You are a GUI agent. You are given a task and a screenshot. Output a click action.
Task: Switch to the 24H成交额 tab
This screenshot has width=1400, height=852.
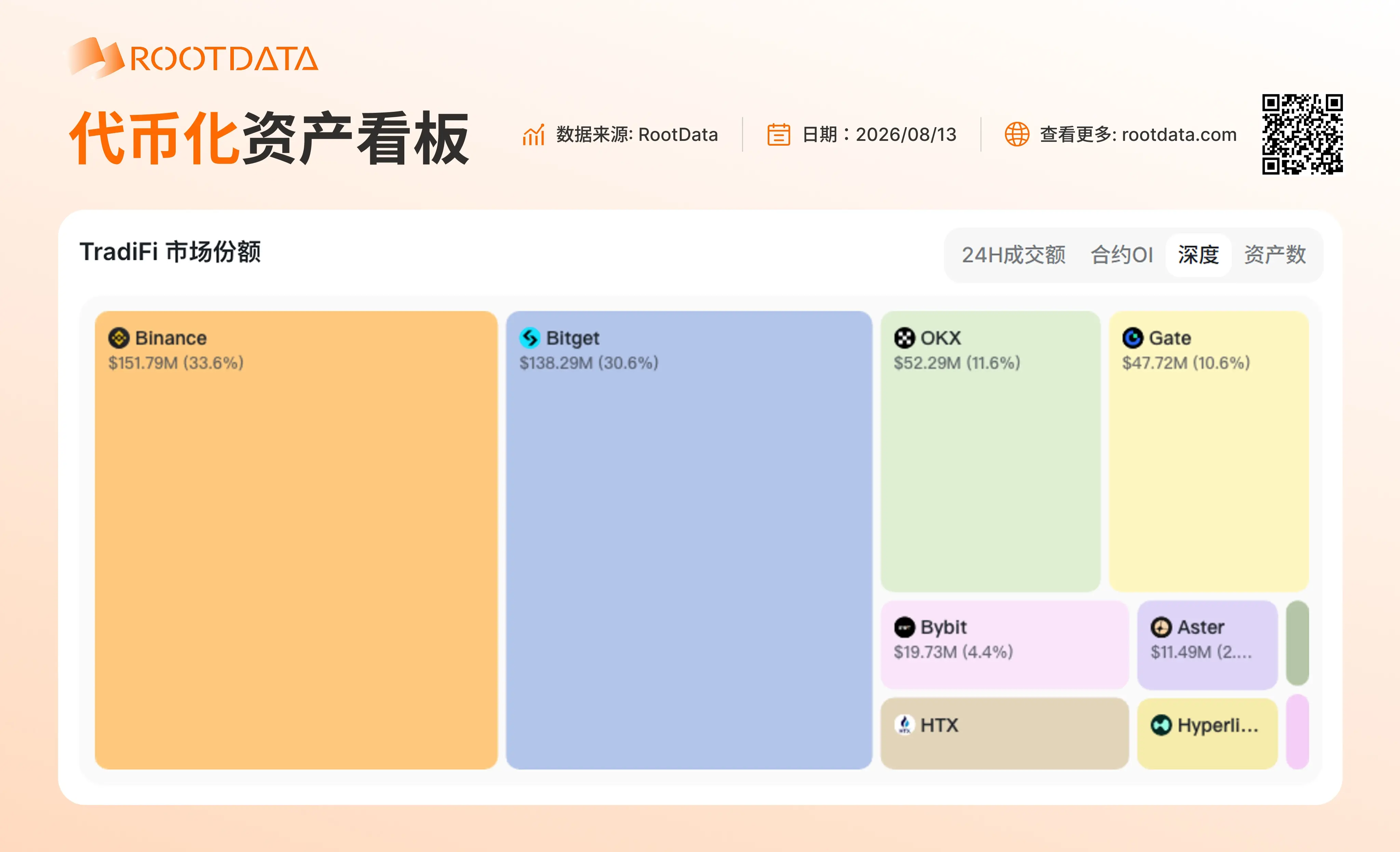coord(1013,255)
